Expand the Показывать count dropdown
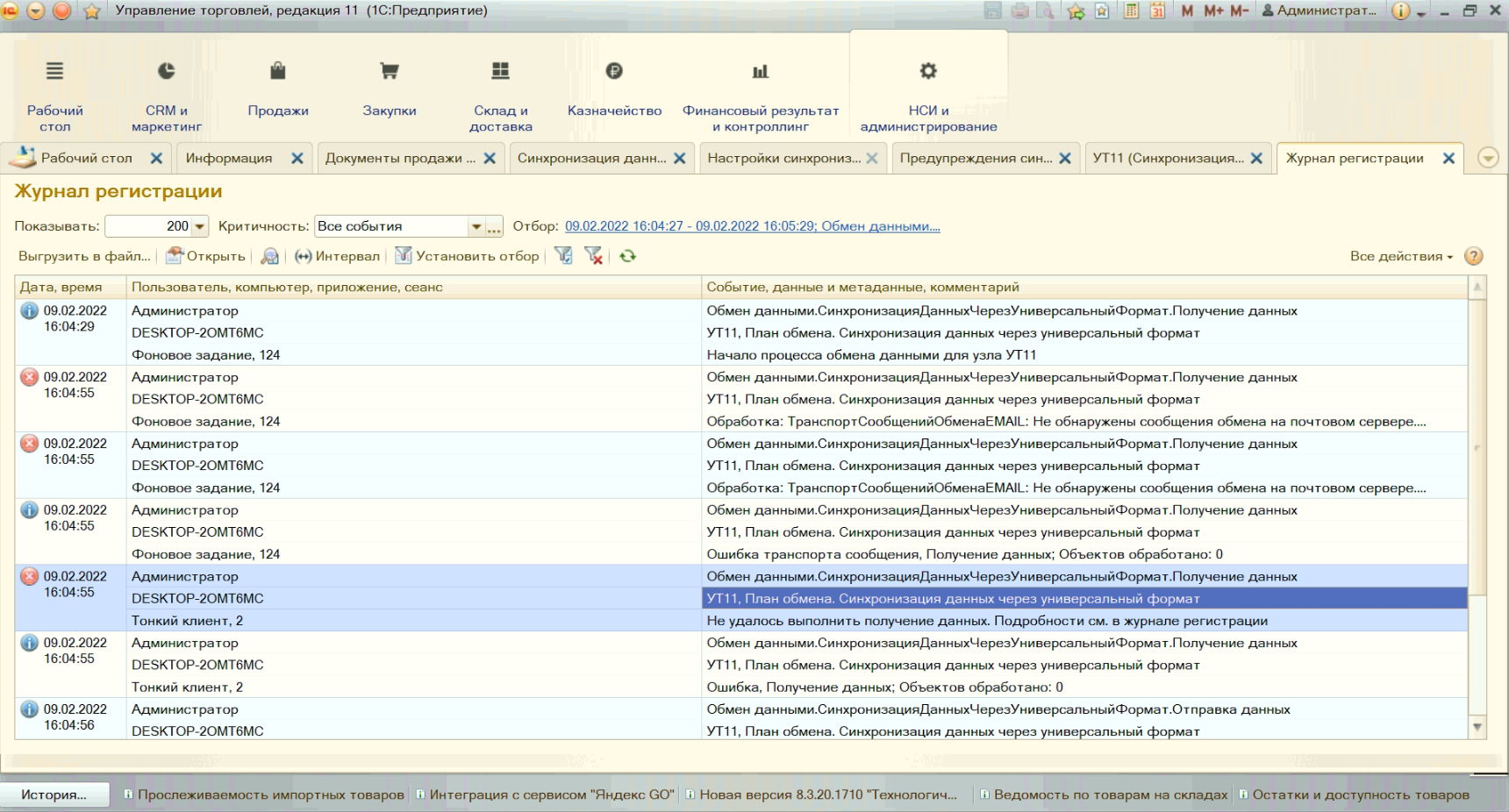 coord(200,226)
